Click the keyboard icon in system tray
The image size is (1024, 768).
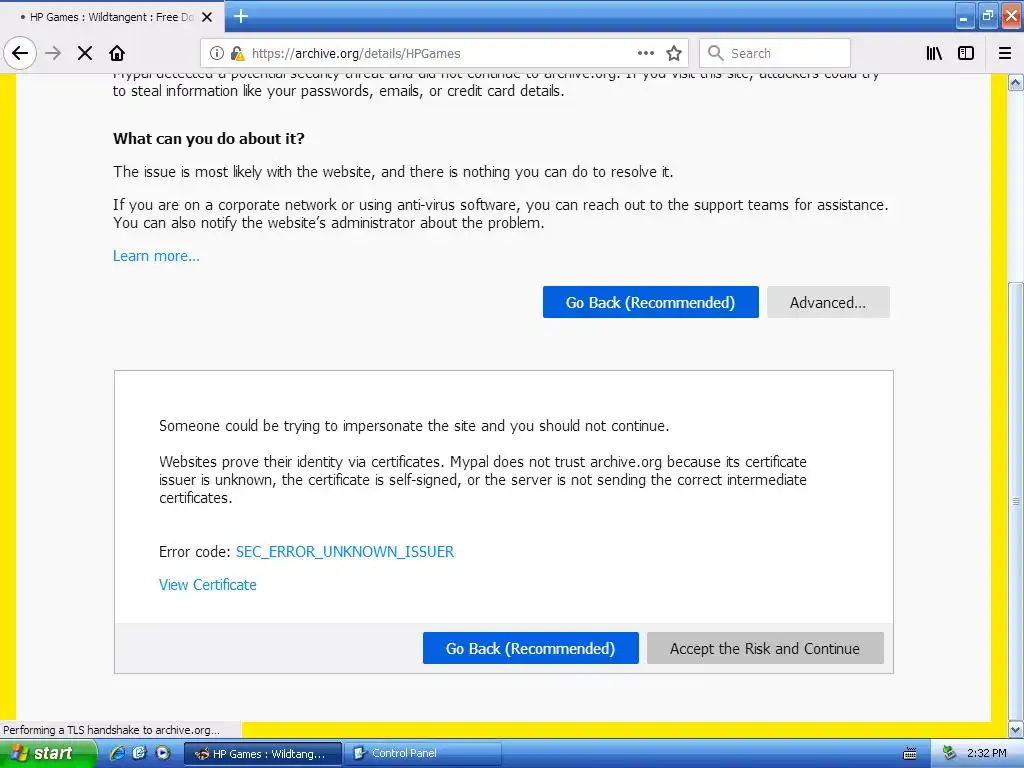click(x=910, y=754)
